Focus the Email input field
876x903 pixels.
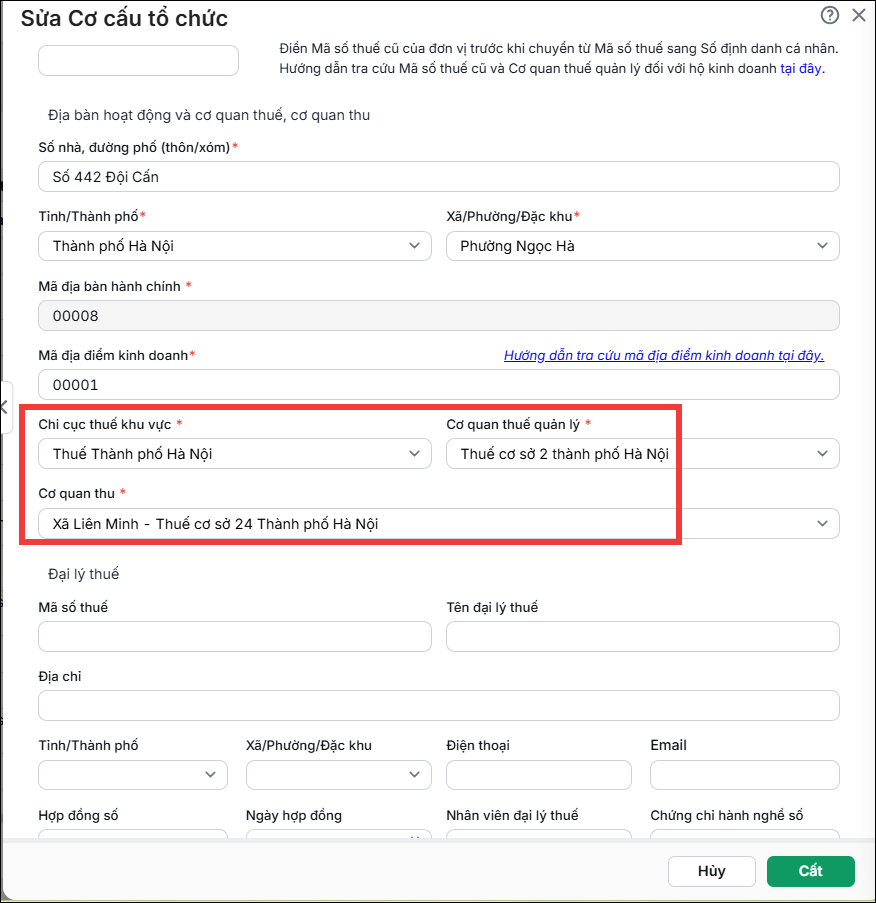(x=745, y=775)
